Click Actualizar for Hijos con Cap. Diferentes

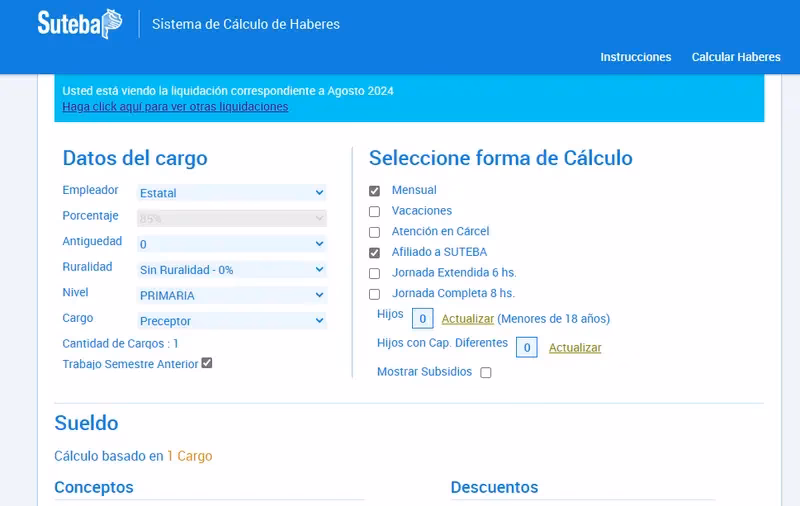click(575, 348)
